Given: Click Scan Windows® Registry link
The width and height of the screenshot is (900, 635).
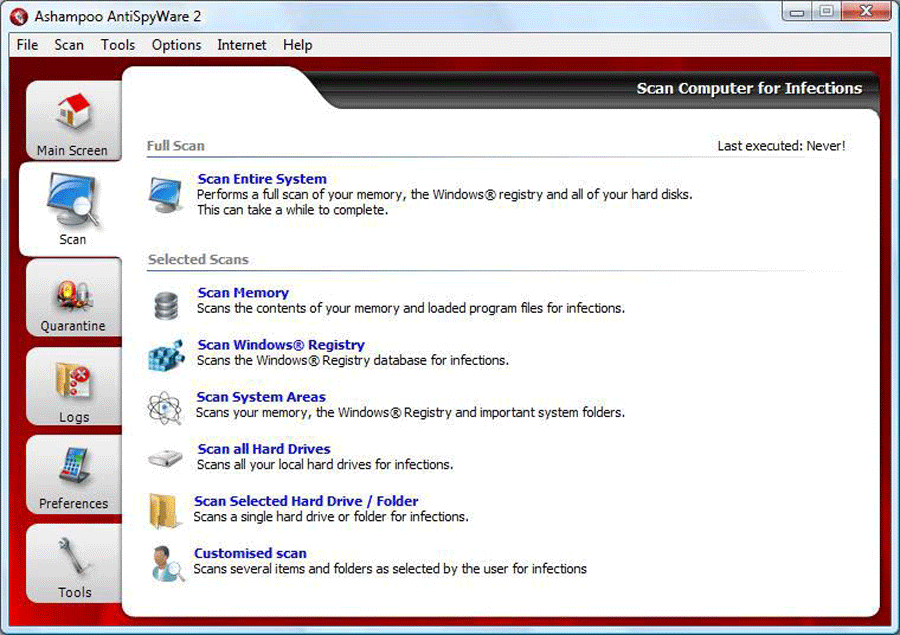Looking at the screenshot, I should (x=281, y=345).
